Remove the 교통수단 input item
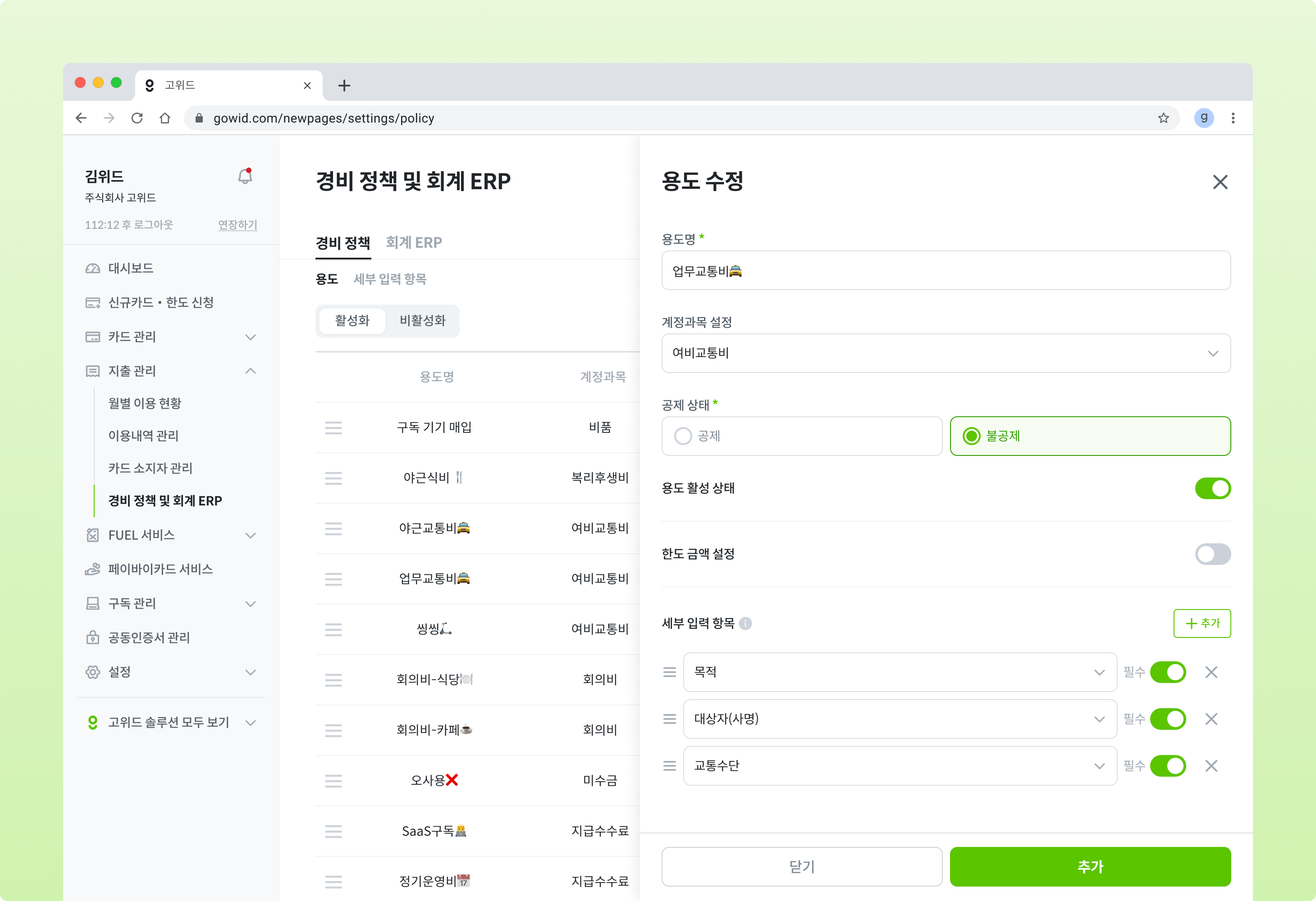Image resolution: width=1316 pixels, height=901 pixels. pyautogui.click(x=1211, y=766)
